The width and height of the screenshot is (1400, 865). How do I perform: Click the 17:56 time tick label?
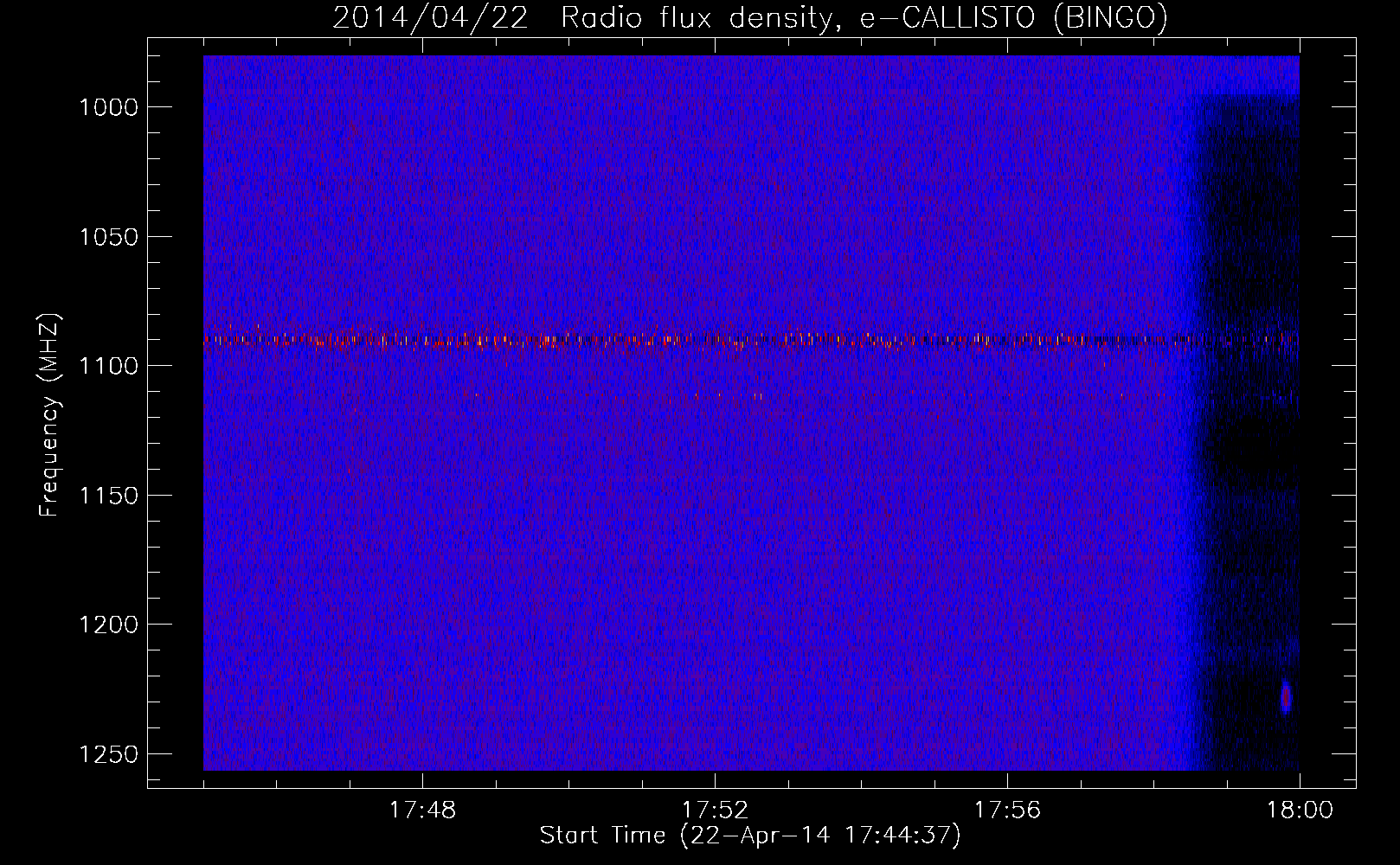[x=1007, y=811]
